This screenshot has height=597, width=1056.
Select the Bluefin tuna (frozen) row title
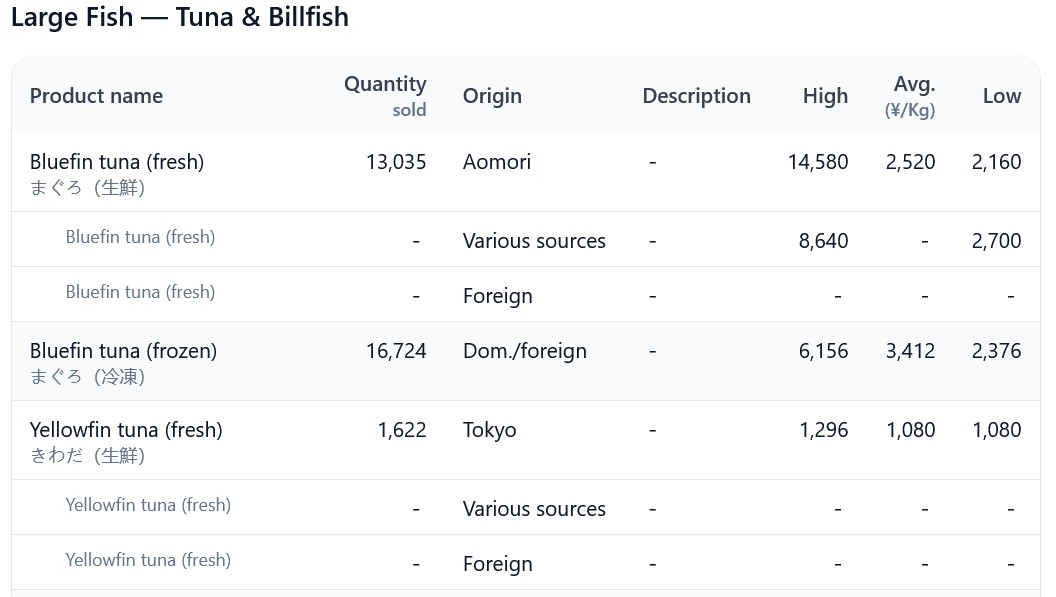pos(123,350)
